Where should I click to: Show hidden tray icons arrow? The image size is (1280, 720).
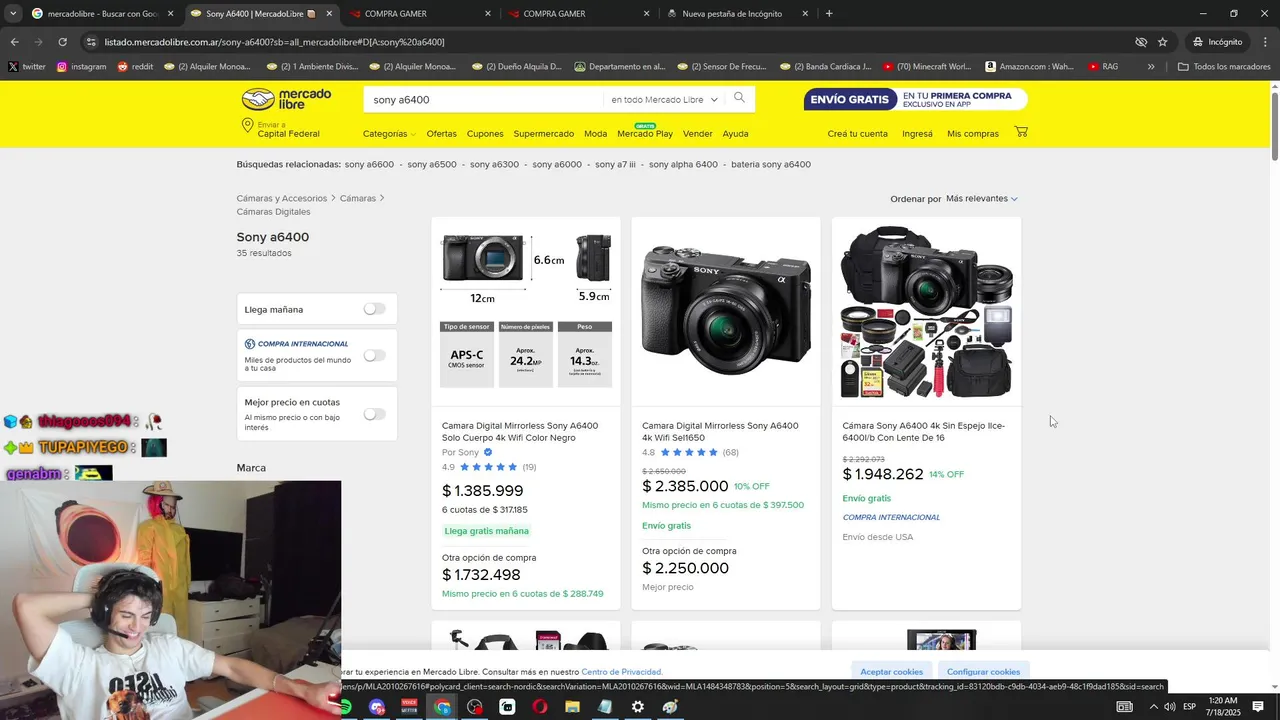tap(1152, 707)
